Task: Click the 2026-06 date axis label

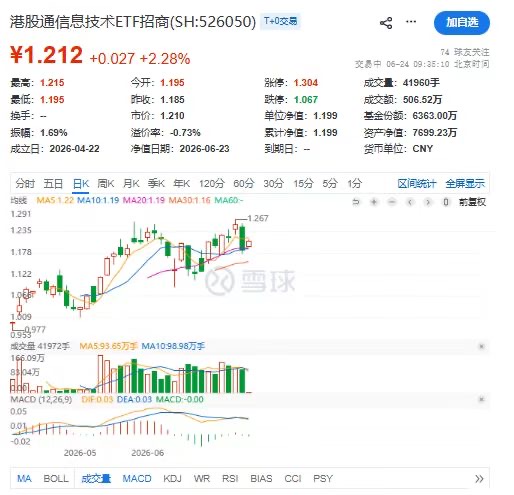Action: tap(148, 453)
